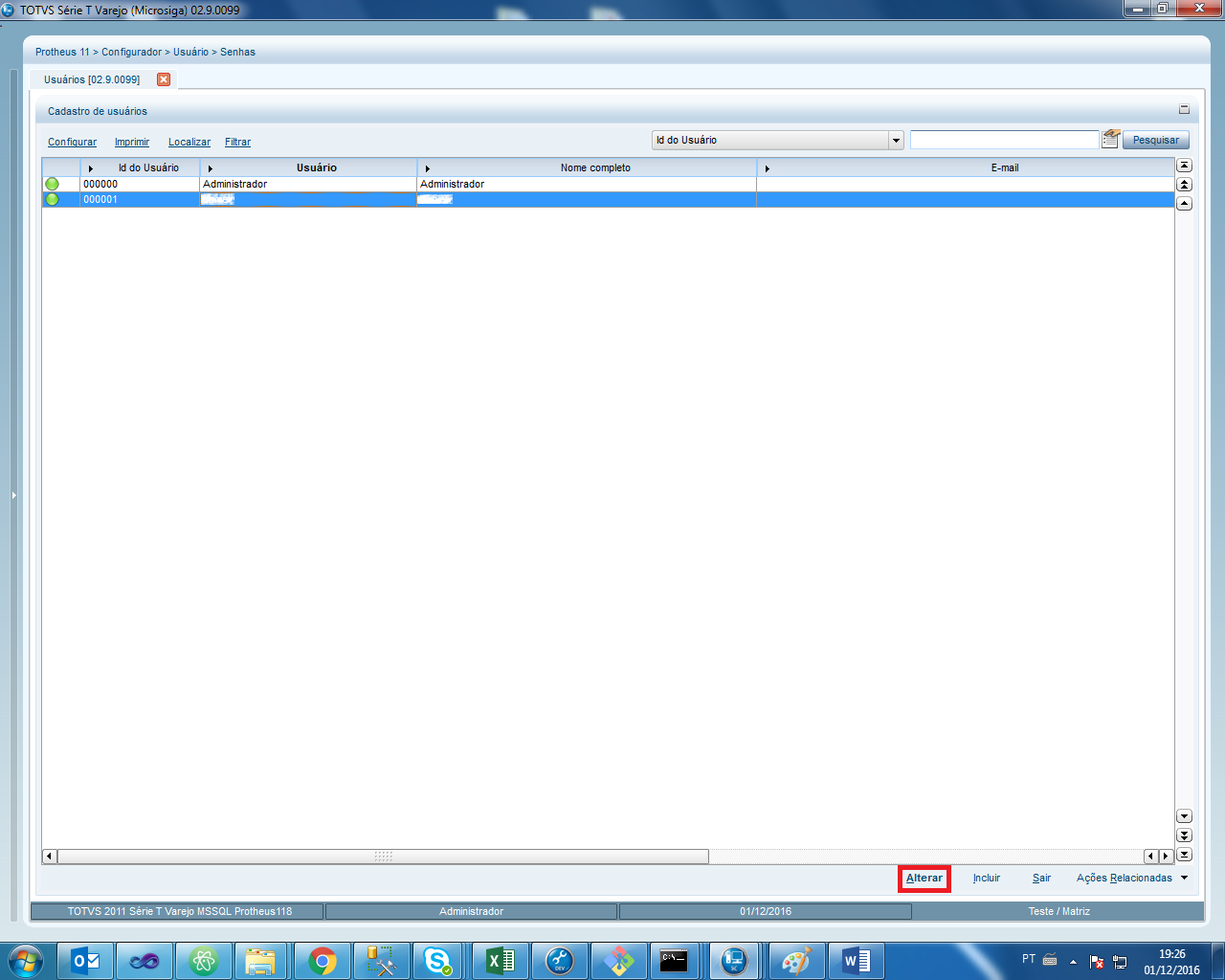Open the colorful diamond icon in the taskbar
The image size is (1225, 980).
coord(619,961)
